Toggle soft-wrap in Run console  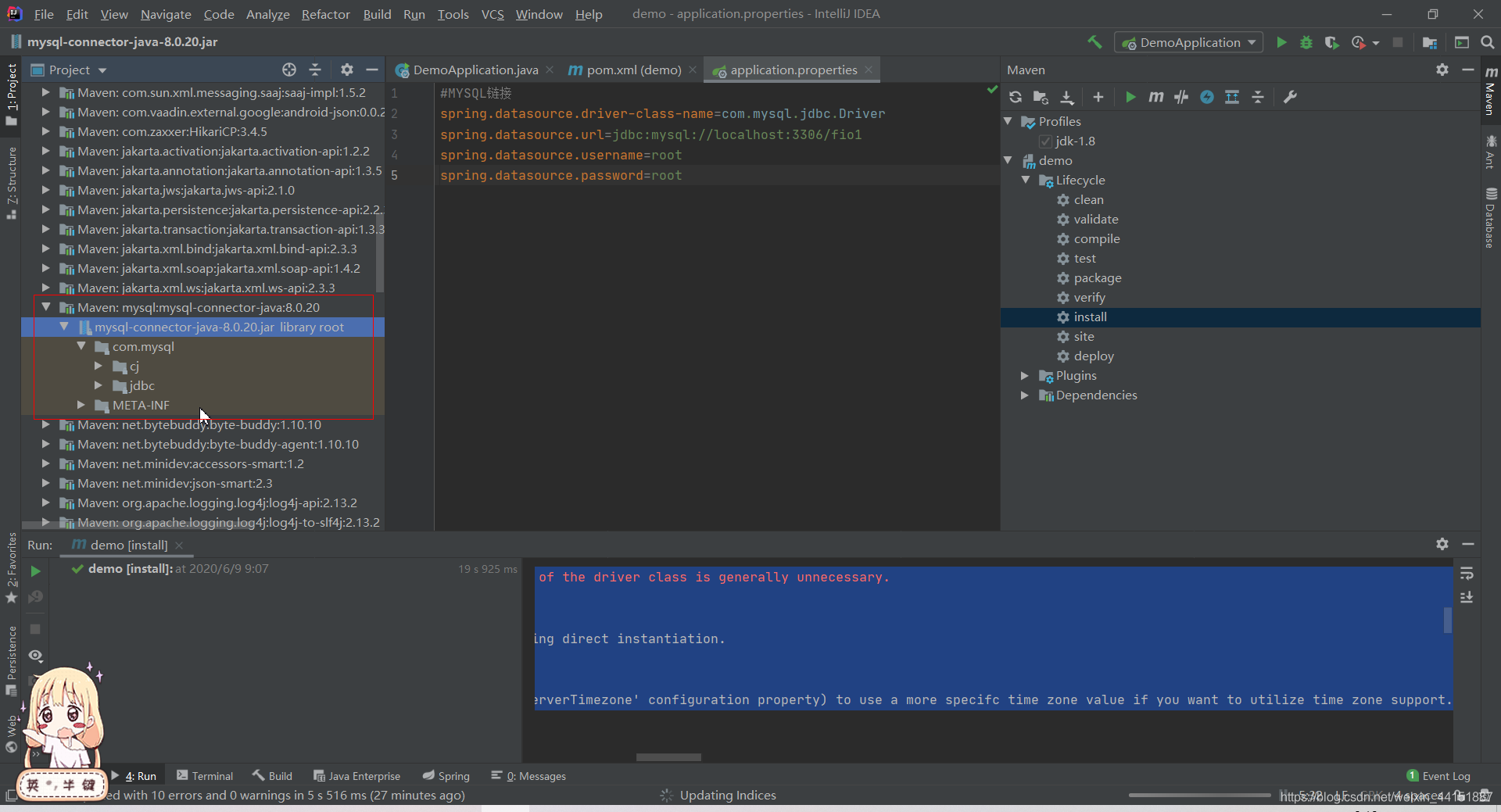[x=1467, y=574]
